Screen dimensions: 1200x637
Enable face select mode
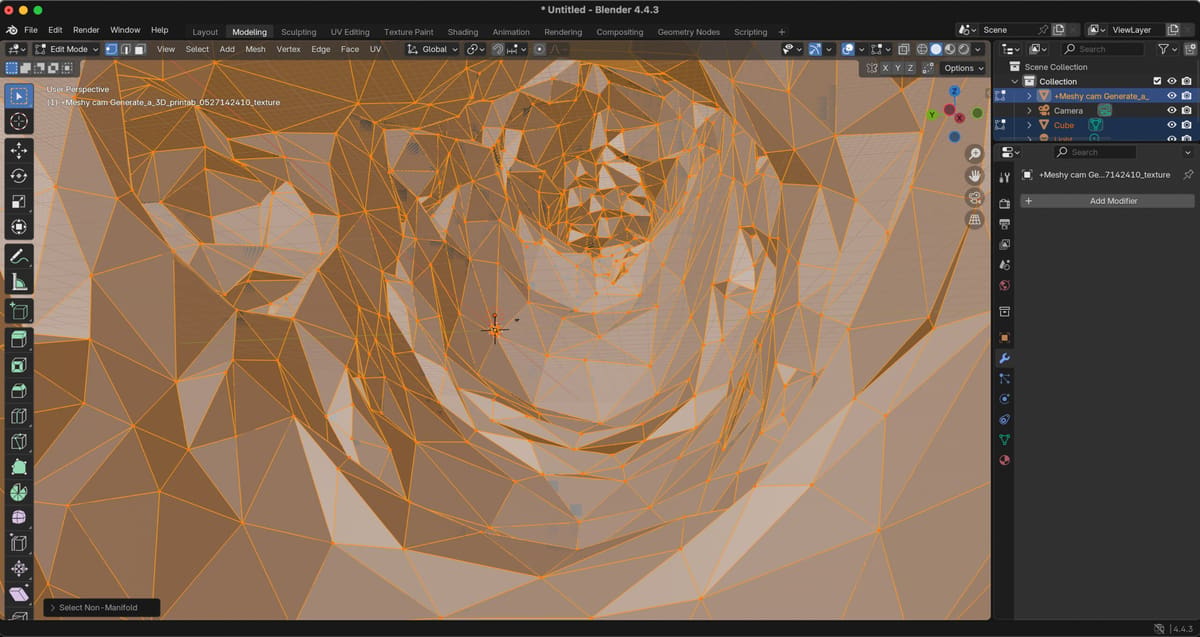[x=140, y=49]
